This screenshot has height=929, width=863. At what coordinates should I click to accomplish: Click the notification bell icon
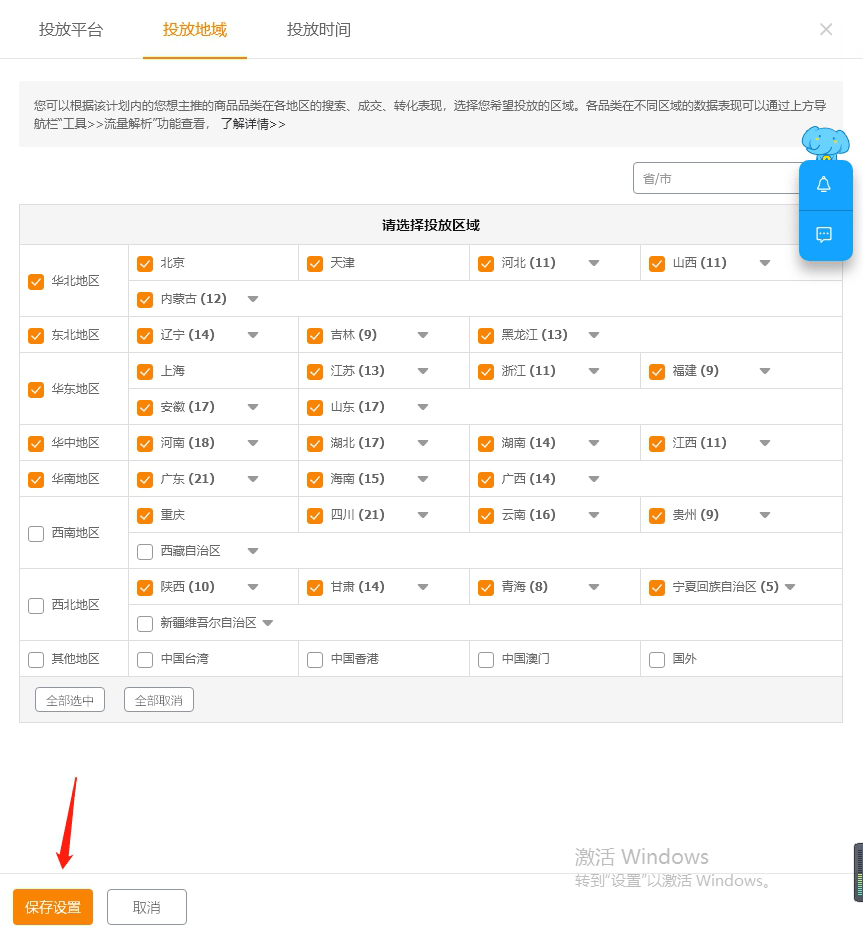coord(824,185)
